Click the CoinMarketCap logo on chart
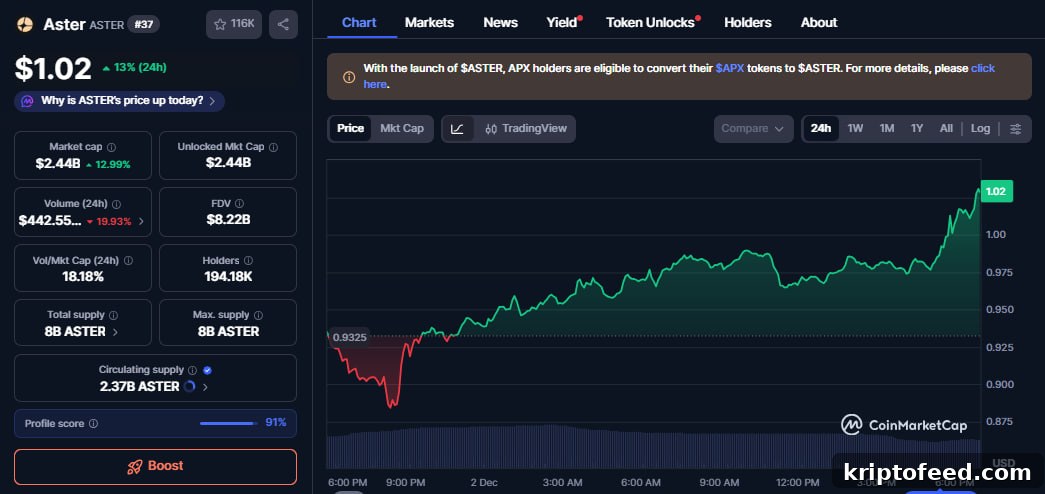The image size is (1045, 494). coord(903,425)
